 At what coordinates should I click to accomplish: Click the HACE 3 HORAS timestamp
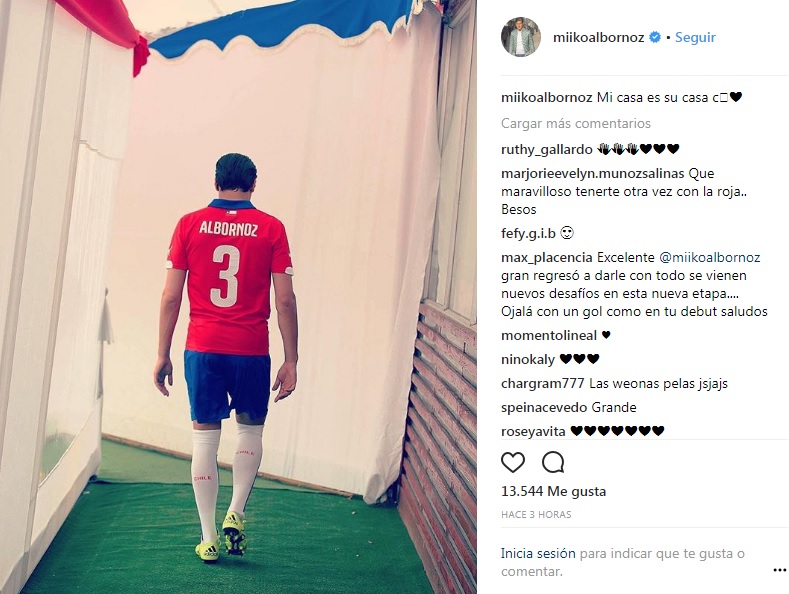tap(536, 514)
